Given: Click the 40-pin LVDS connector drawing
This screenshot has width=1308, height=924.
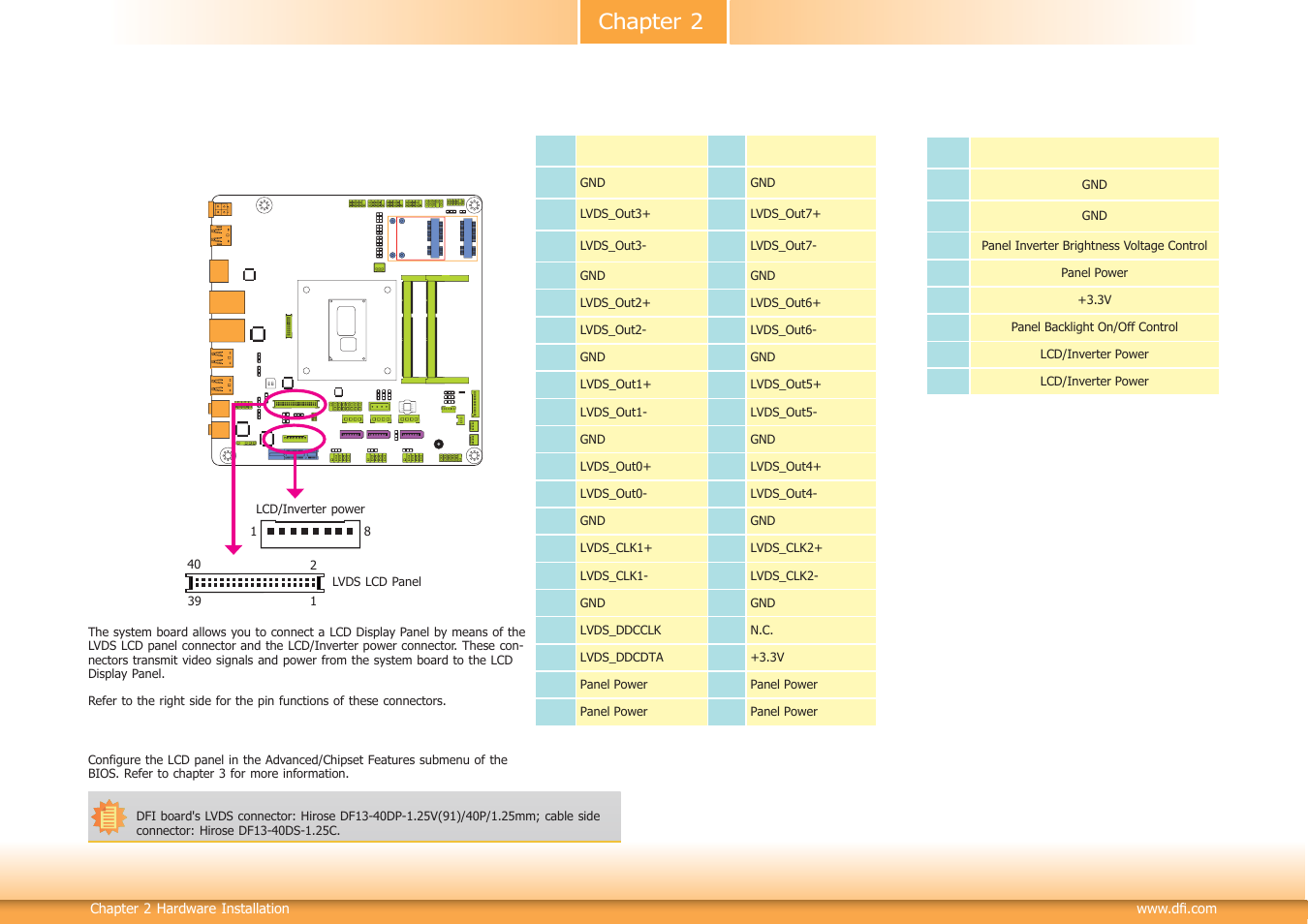Looking at the screenshot, I should (255, 583).
